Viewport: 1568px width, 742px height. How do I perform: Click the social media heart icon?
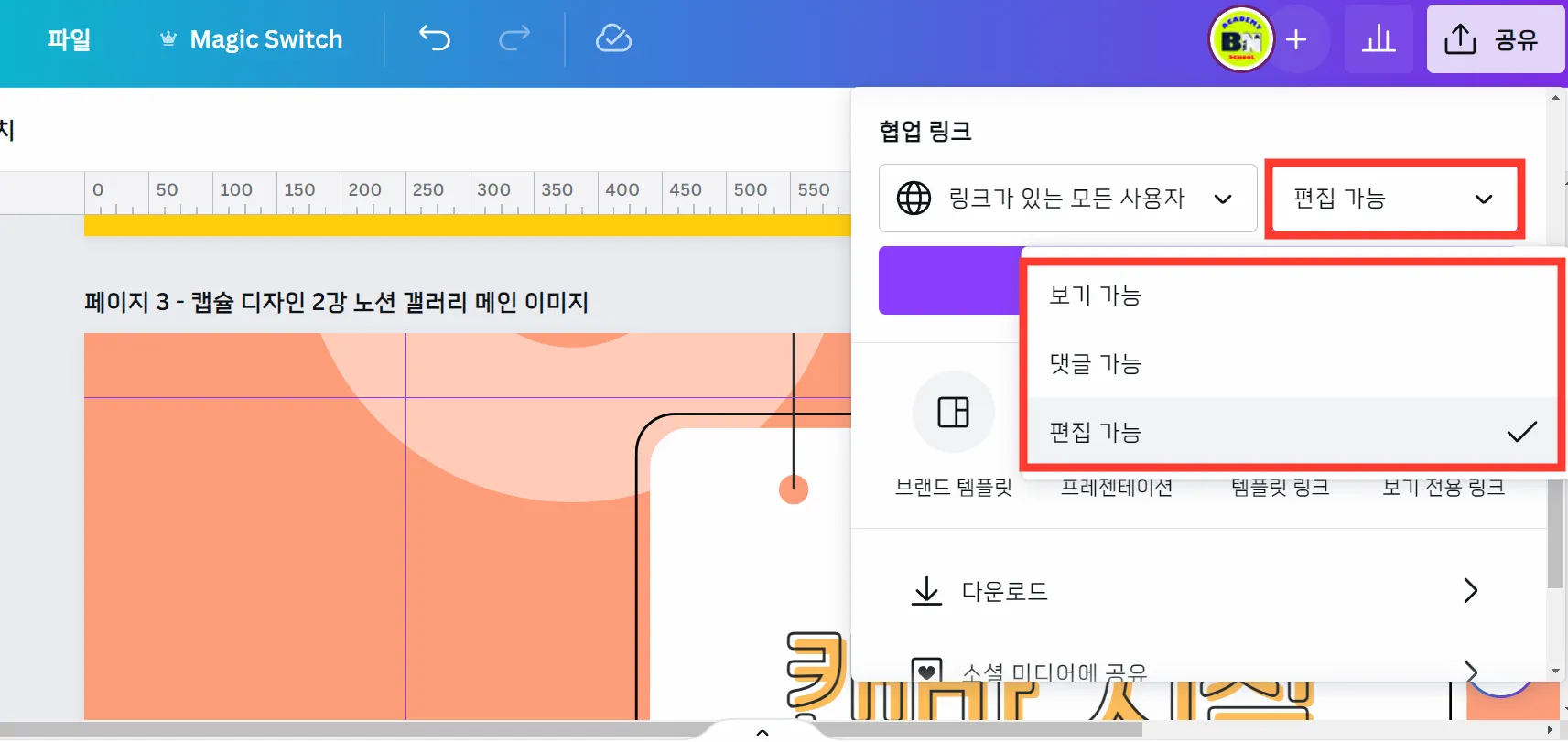click(926, 672)
